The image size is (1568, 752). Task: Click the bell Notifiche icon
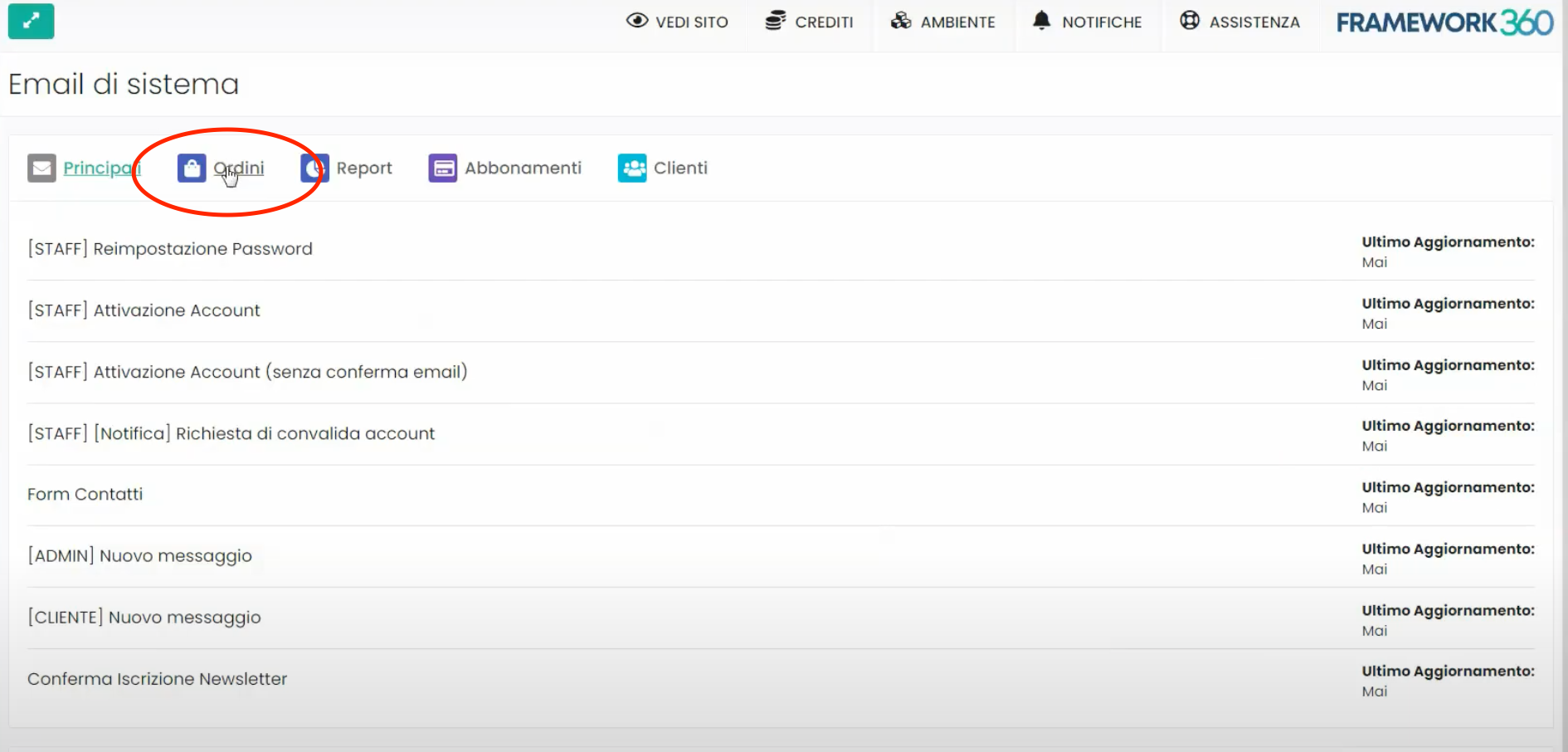[x=1041, y=21]
